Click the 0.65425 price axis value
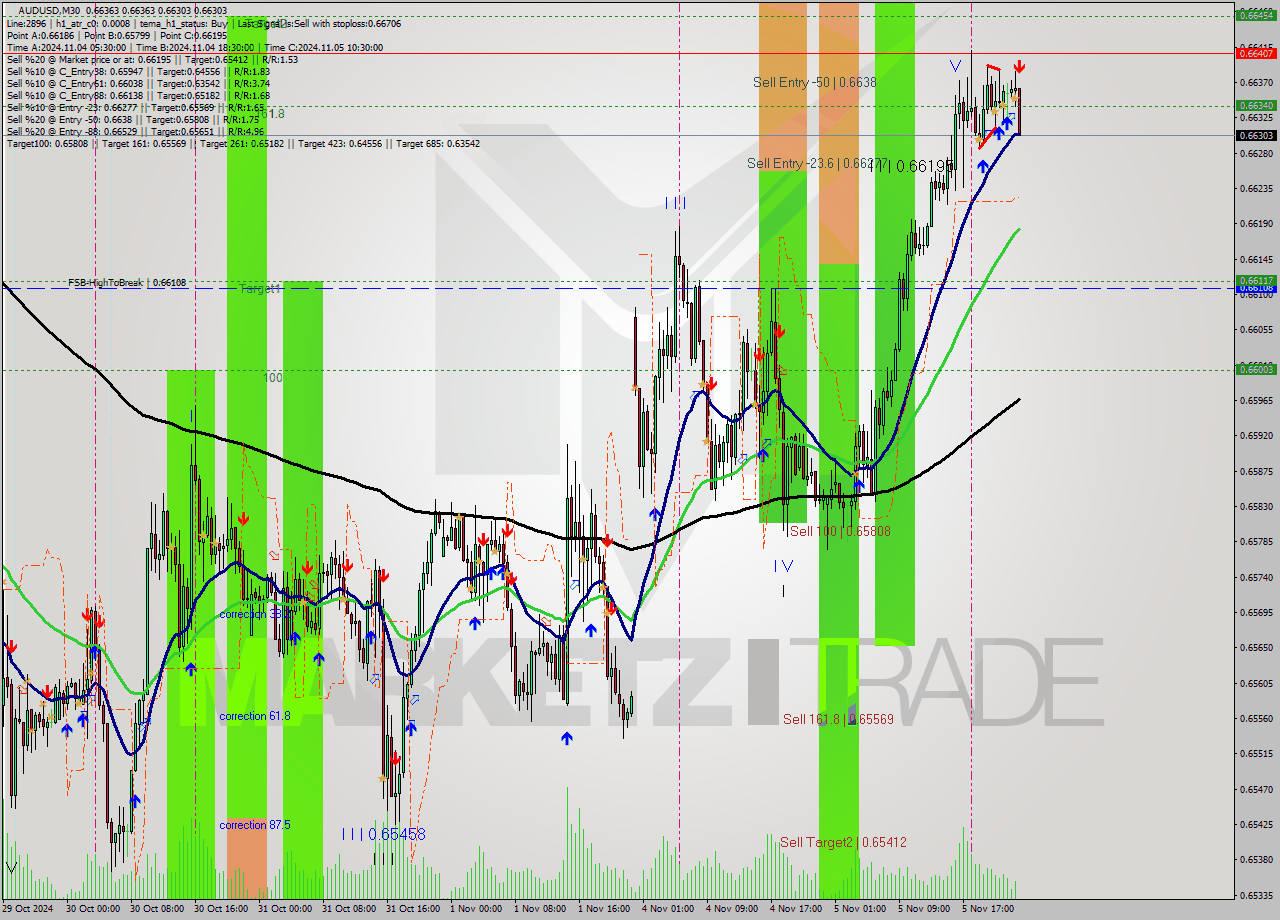Image resolution: width=1280 pixels, height=920 pixels. [x=1256, y=824]
